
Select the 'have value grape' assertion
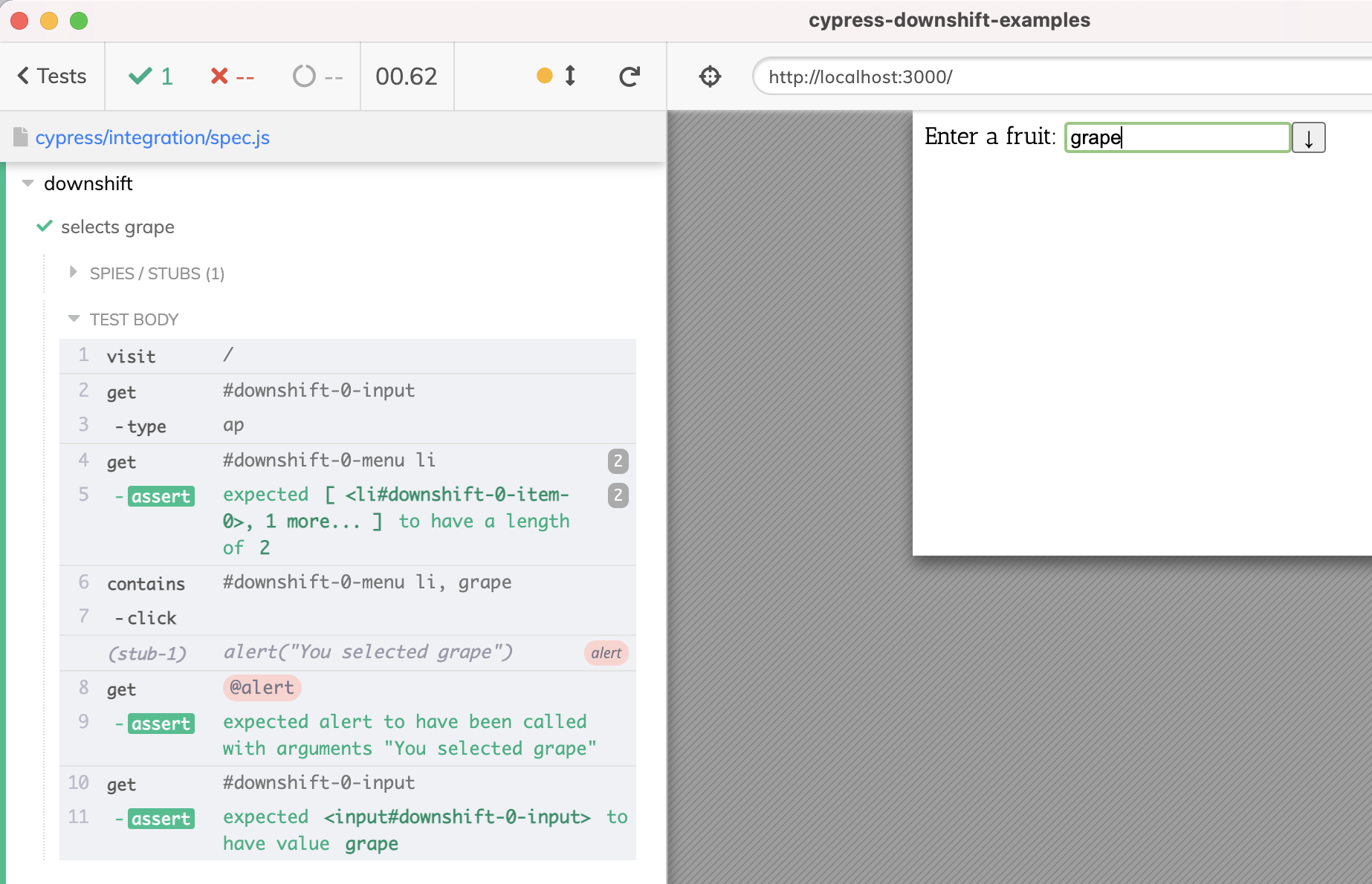coord(348,831)
